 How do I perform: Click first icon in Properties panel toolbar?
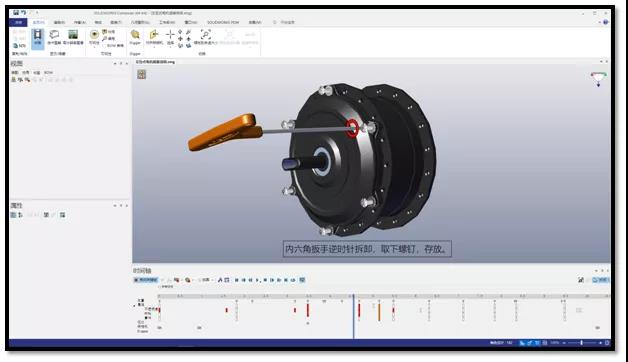point(13,215)
